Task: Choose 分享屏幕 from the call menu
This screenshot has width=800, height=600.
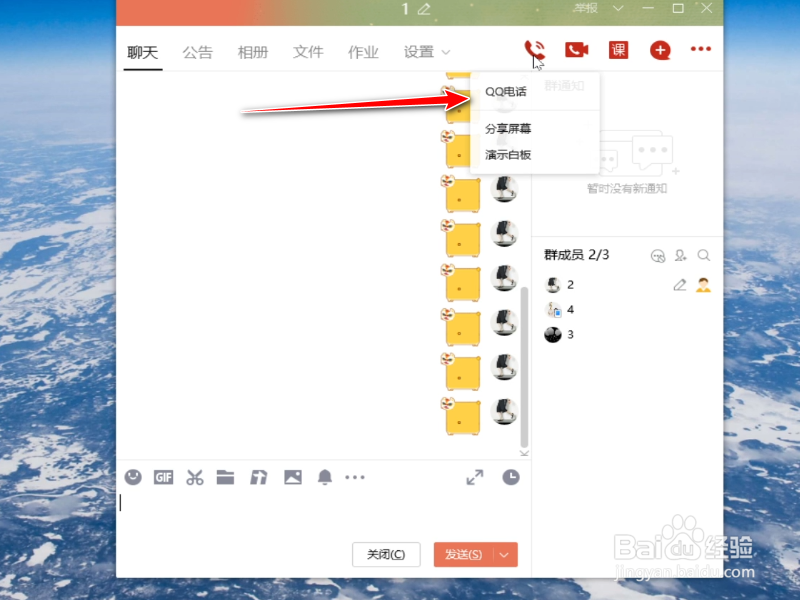Action: 508,129
